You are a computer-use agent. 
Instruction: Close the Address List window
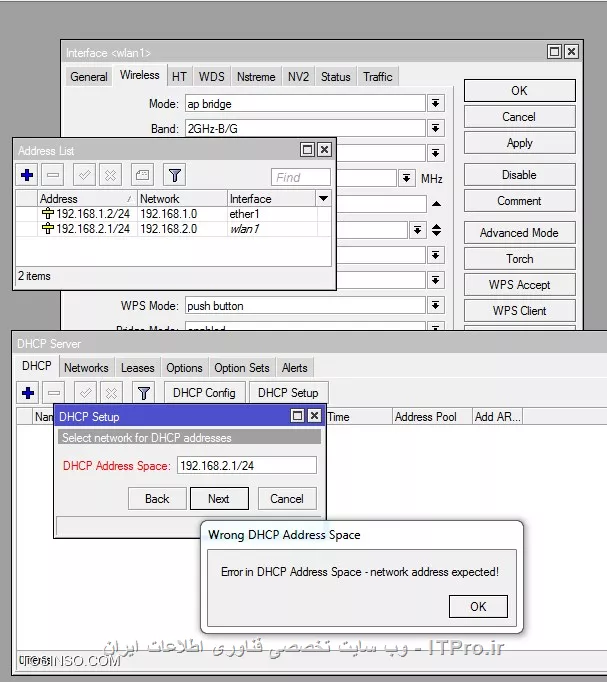324,150
